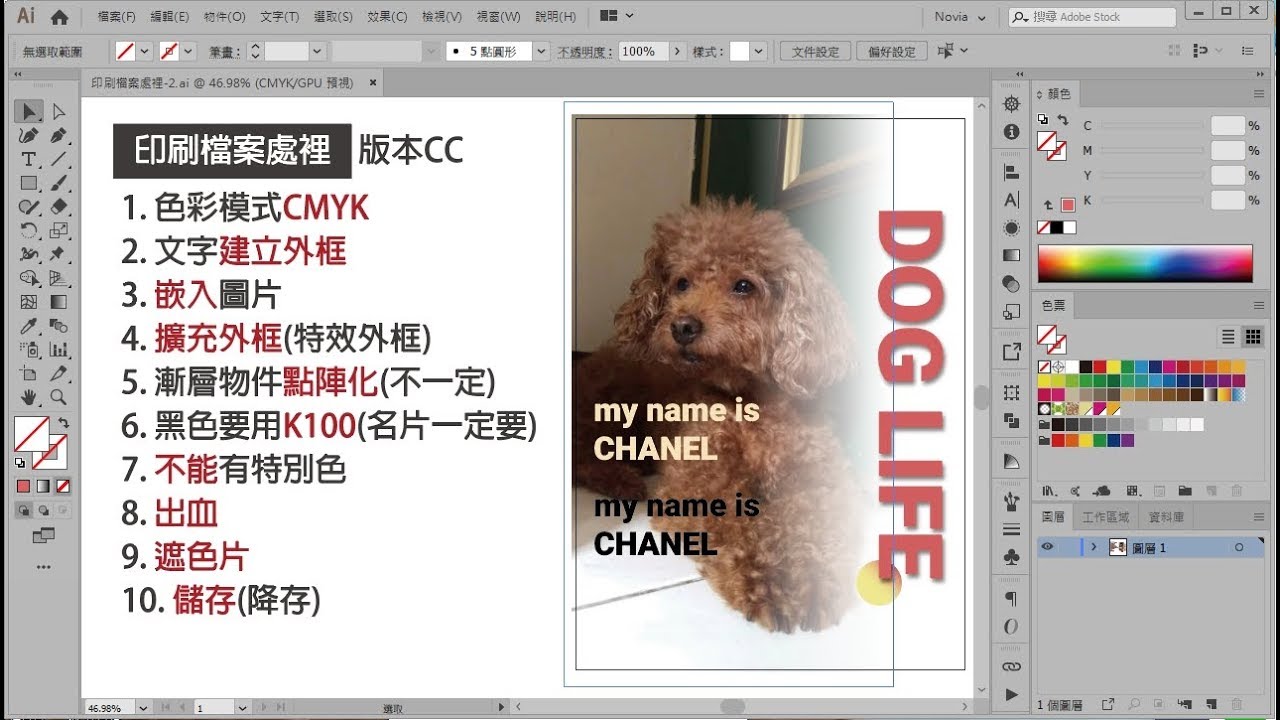1280x720 pixels.
Task: Expand the 圖層 1 layer contents
Action: 1094,547
